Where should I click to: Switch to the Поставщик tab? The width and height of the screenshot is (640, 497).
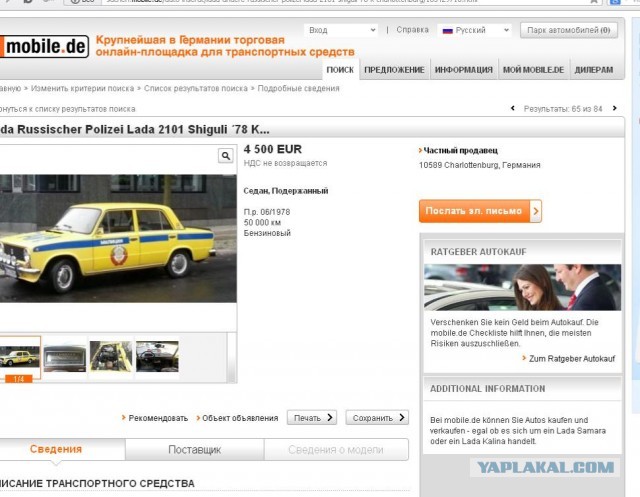coord(195,450)
